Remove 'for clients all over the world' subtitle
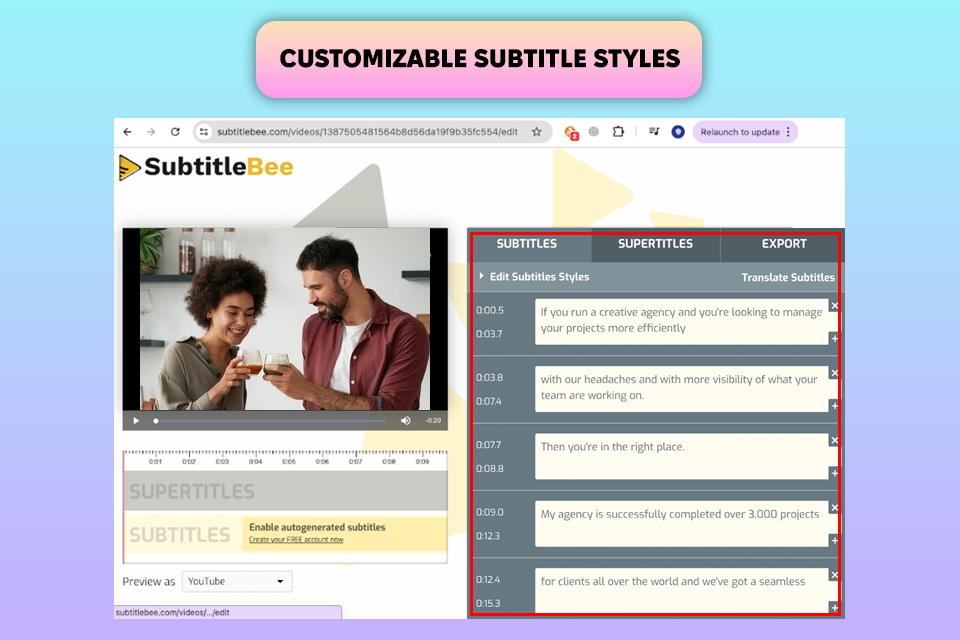Screen dimensions: 960x640 coord(834,574)
